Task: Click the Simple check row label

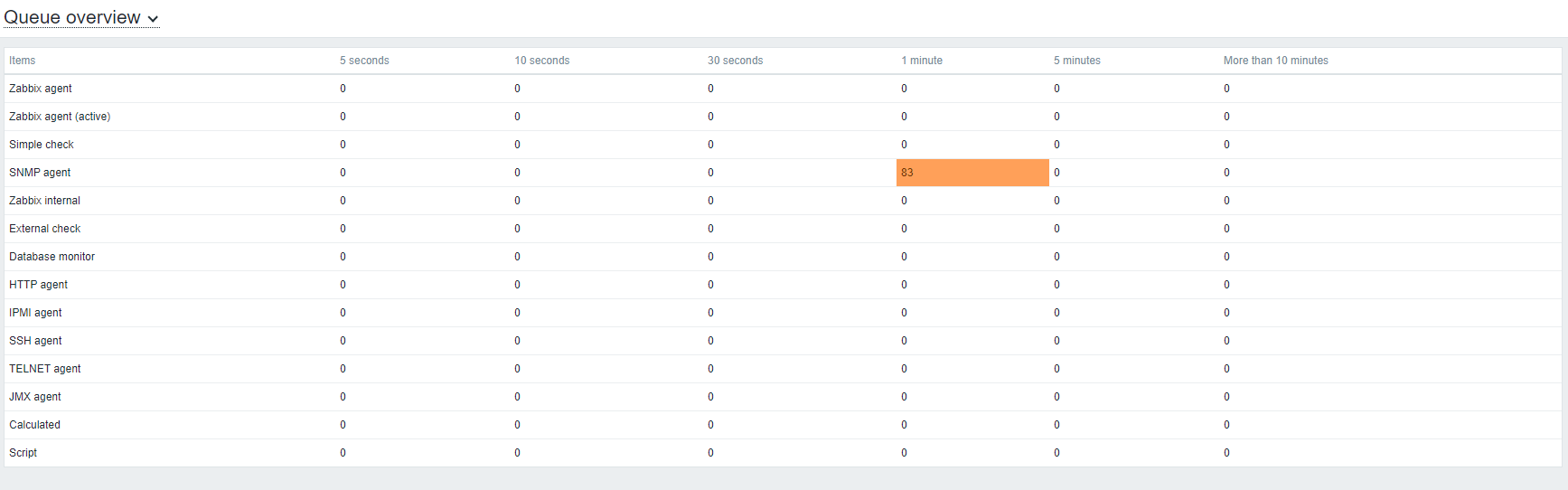Action: coord(42,145)
